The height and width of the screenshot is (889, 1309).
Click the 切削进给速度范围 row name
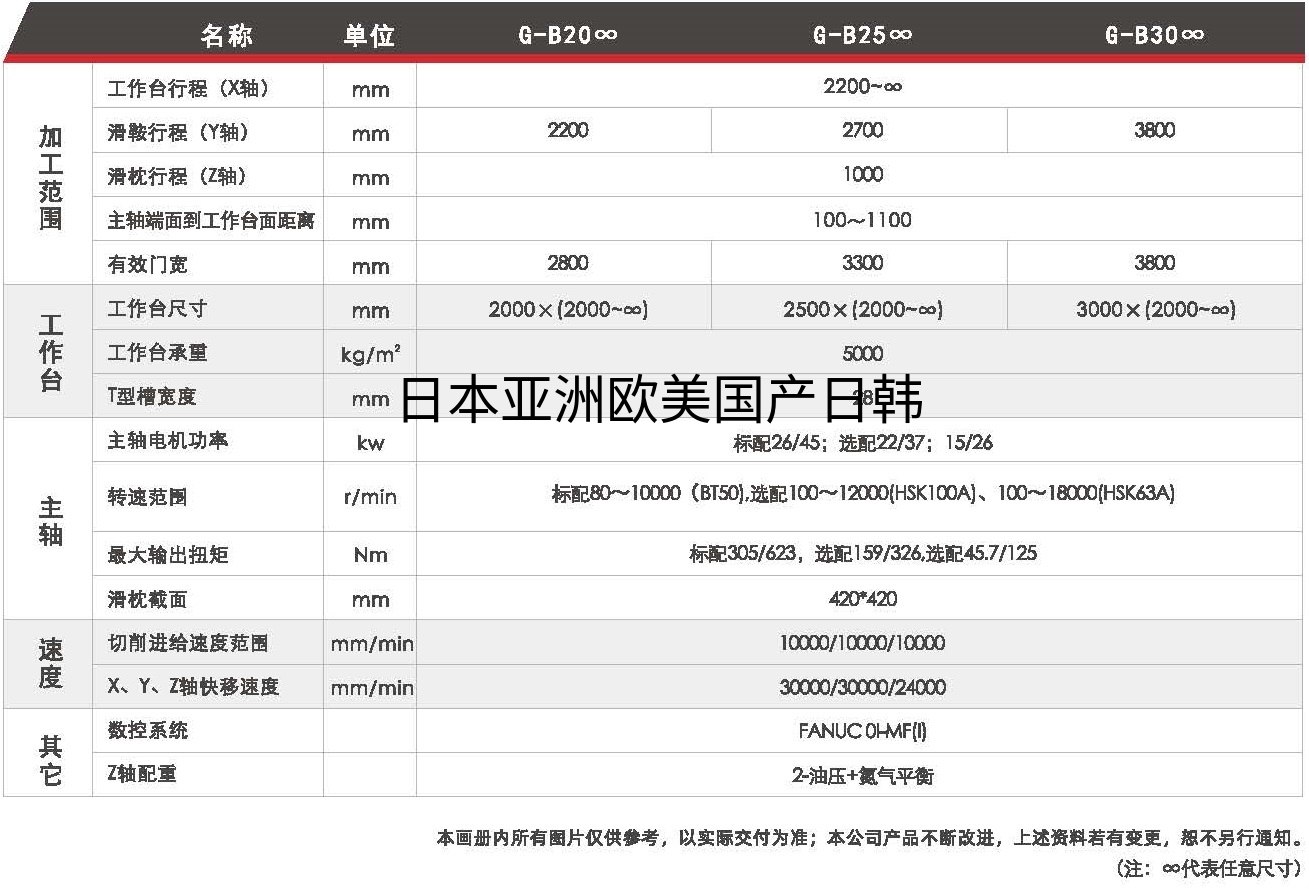(187, 643)
